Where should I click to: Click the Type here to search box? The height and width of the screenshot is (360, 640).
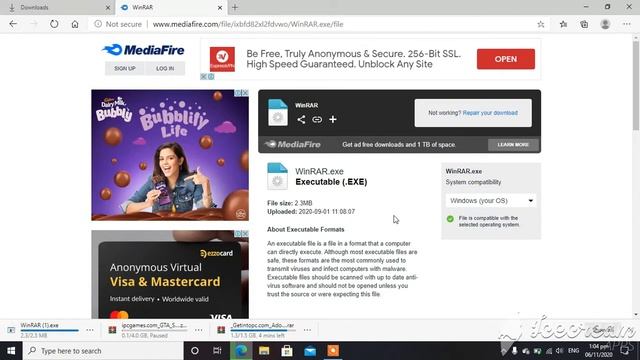tap(103, 351)
